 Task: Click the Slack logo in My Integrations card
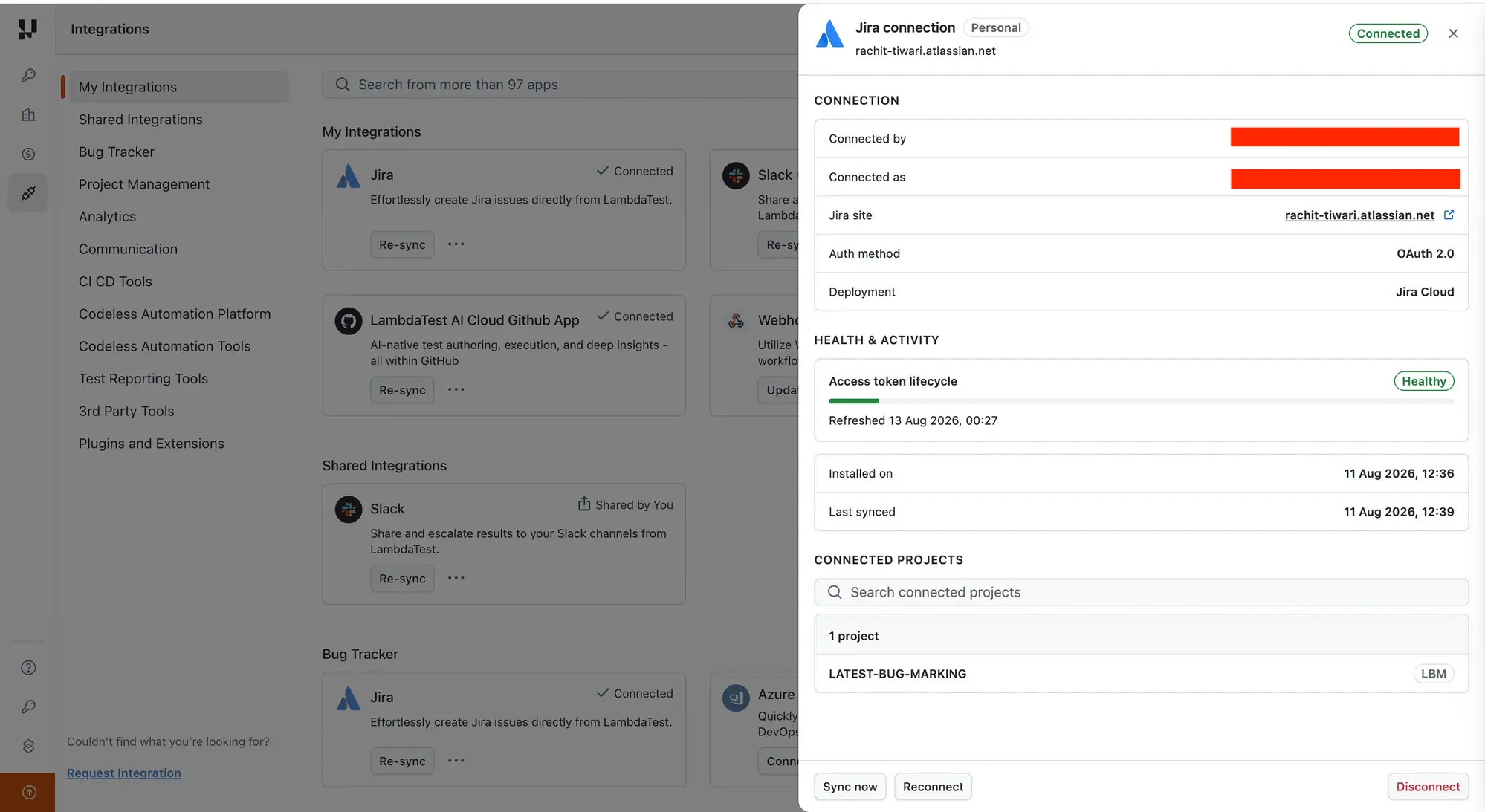pos(736,175)
